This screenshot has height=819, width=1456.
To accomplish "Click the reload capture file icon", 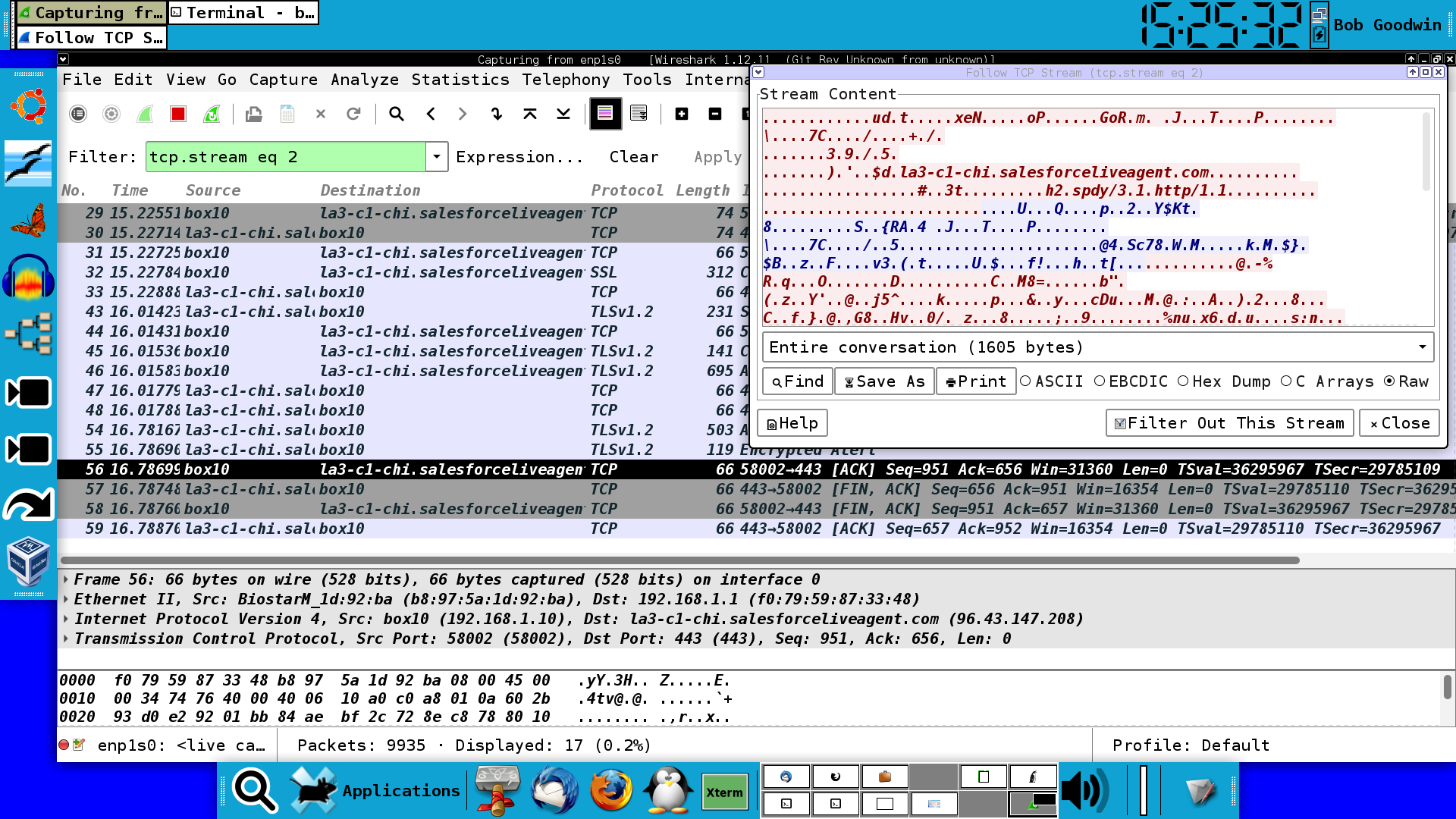I will coord(353,114).
